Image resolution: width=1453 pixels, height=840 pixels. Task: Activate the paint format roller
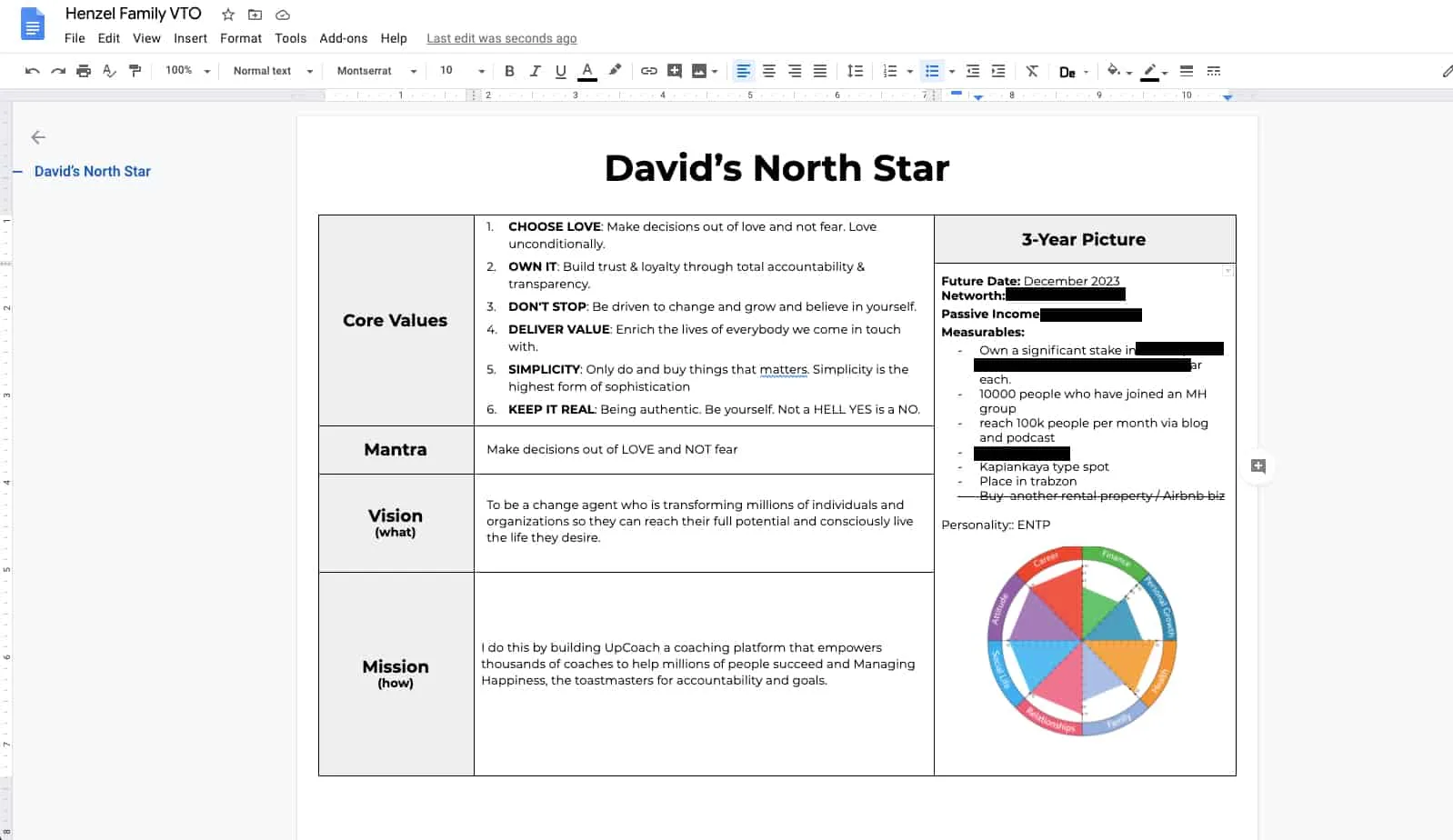(x=135, y=71)
